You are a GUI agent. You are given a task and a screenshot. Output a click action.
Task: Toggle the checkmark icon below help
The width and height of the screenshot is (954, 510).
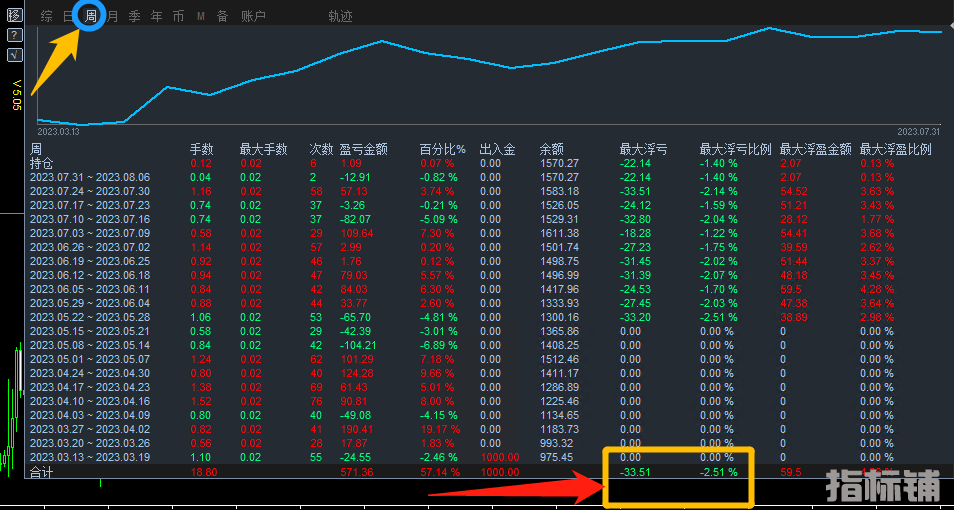(14, 54)
